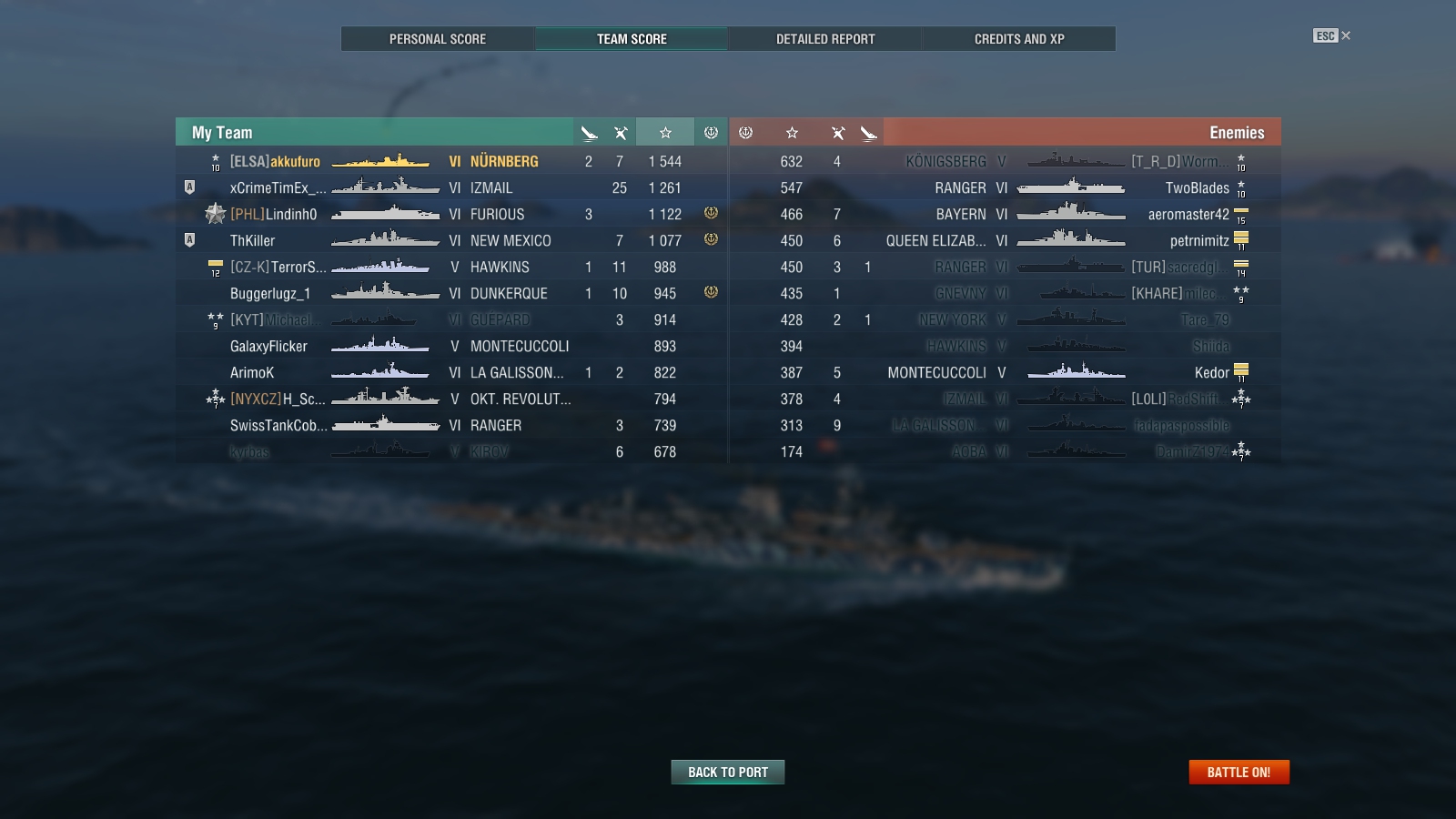The image size is (1456, 819).
Task: Sort Enemies by achievements medal icon
Action: [x=745, y=133]
